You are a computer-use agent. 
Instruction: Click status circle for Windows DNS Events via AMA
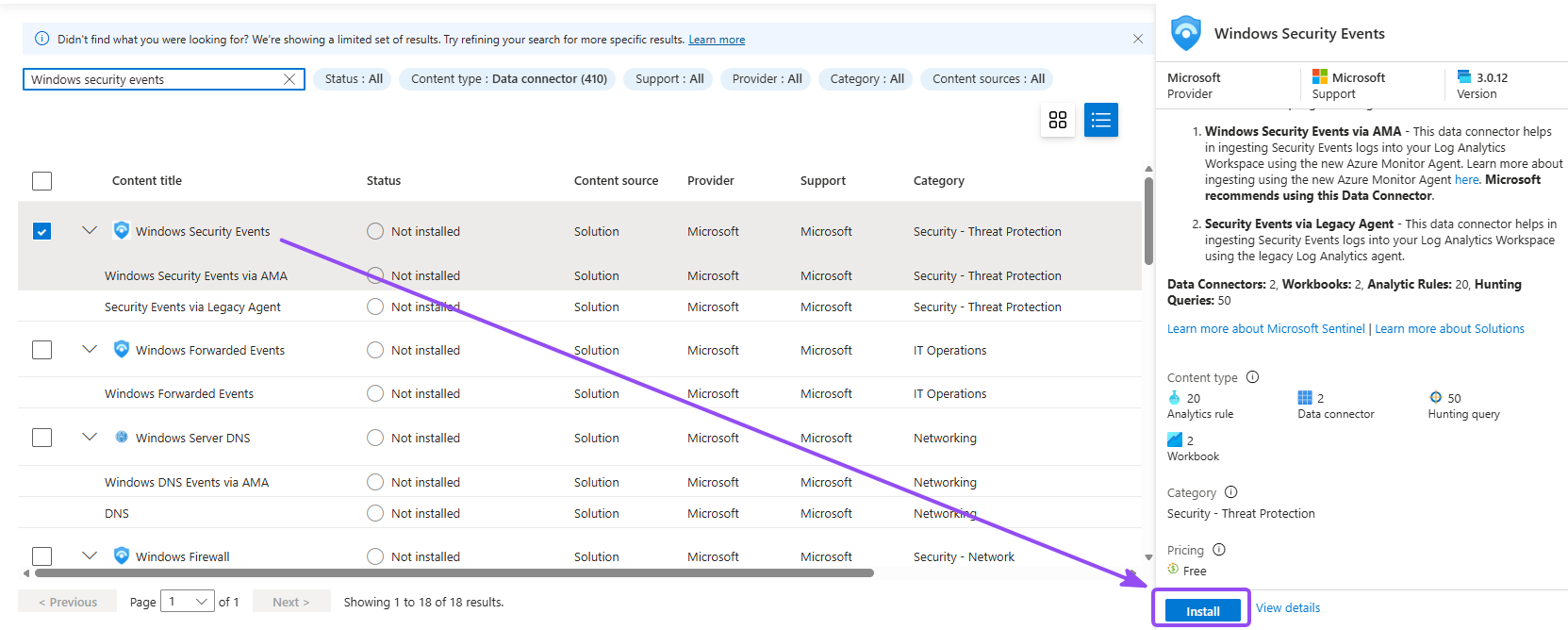tap(375, 482)
